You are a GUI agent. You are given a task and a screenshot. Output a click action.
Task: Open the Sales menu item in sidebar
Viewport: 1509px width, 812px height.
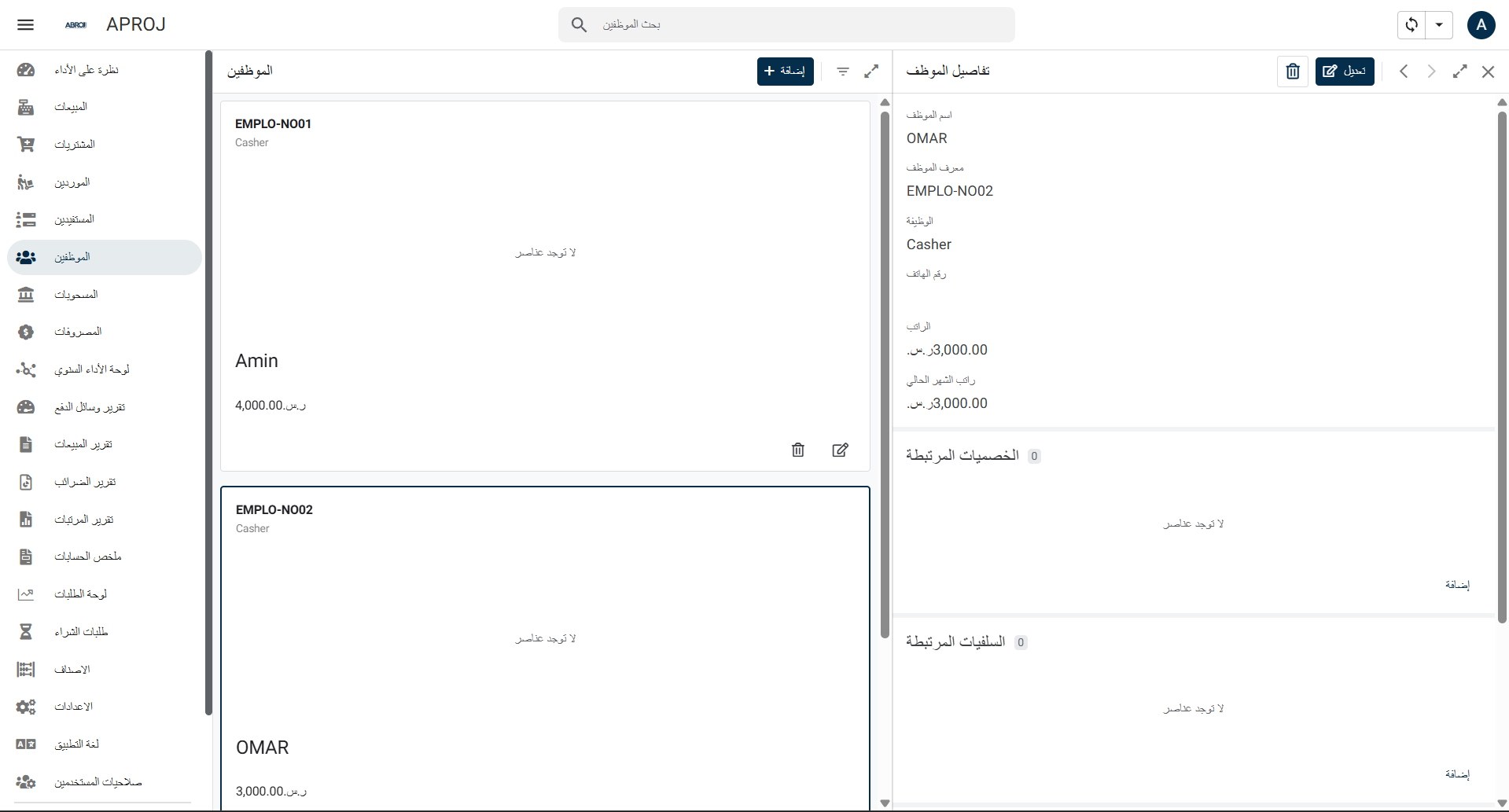tap(71, 107)
